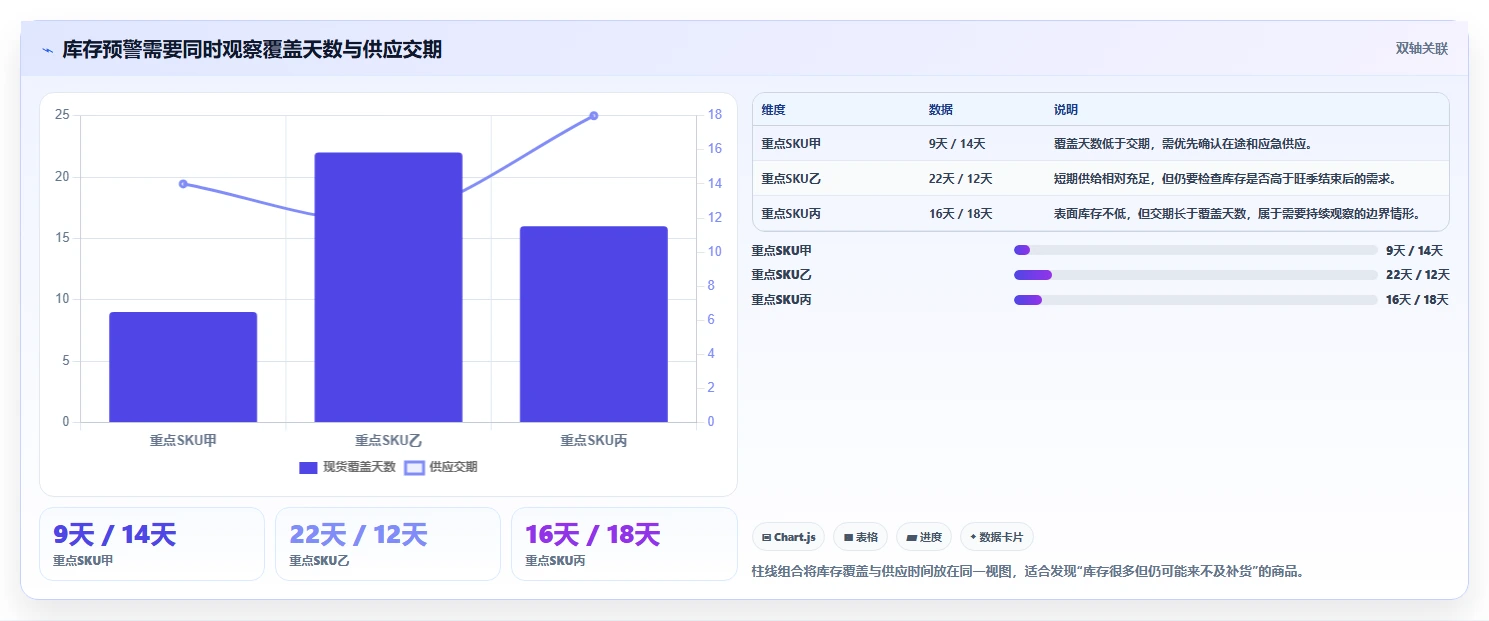Click the sparkle icon in 数据卡片 chip

click(973, 537)
